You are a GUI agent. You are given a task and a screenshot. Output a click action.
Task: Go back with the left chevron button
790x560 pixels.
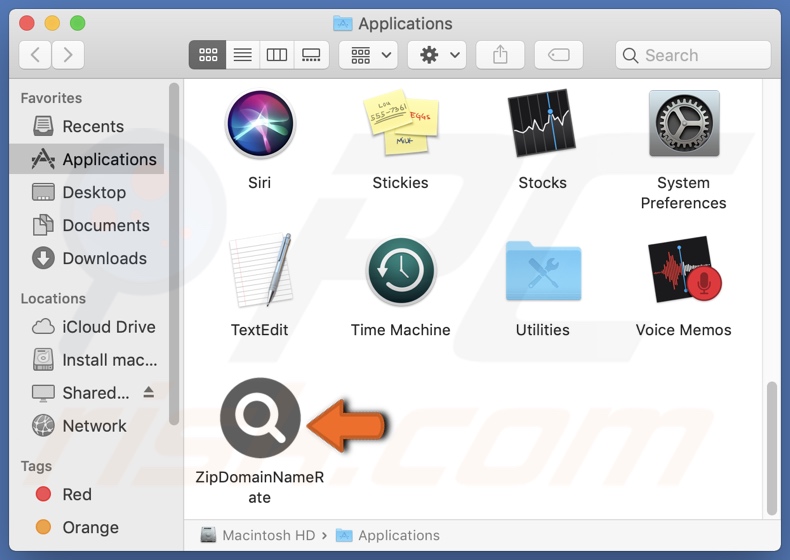(x=35, y=54)
